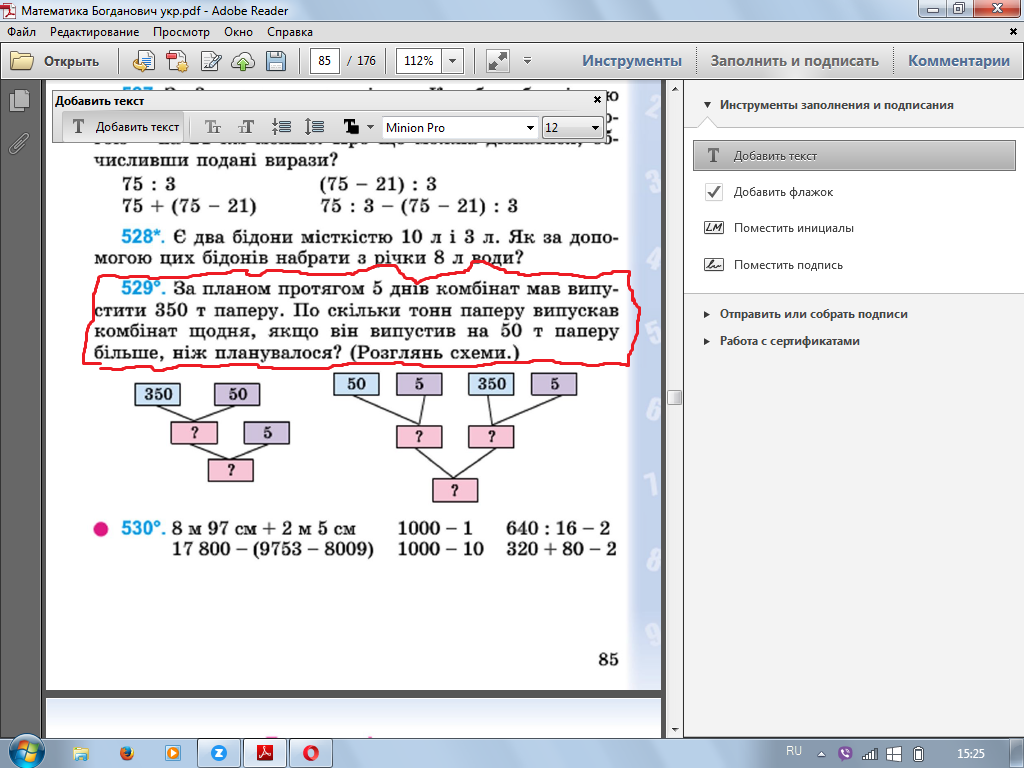This screenshot has width=1024, height=768.
Task: Click the save (floppy disk) toolbar icon
Action: point(276,61)
